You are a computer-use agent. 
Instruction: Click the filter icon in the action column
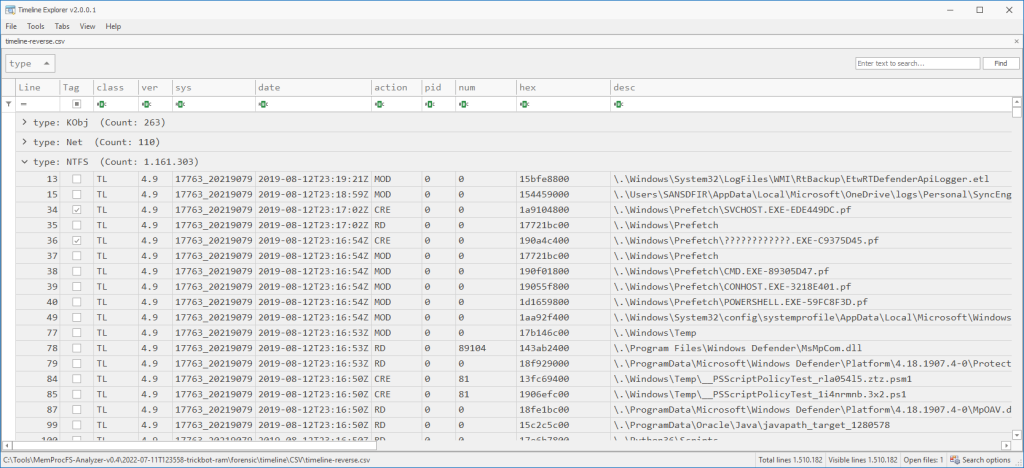coord(379,104)
